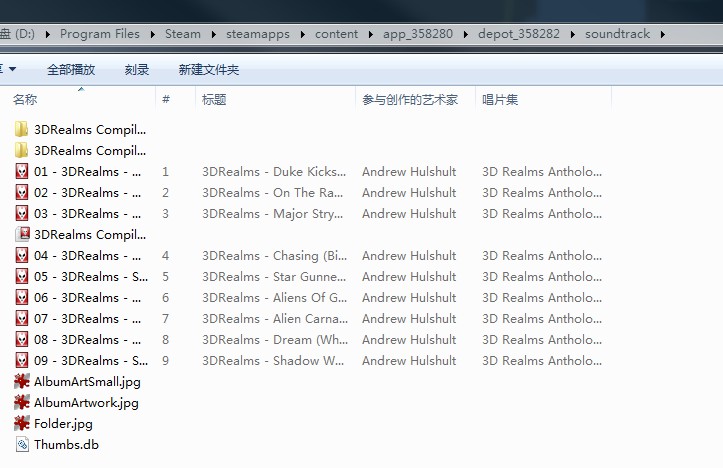Expand the arrow after depot_358282 in path
This screenshot has width=723, height=468.
(x=572, y=34)
